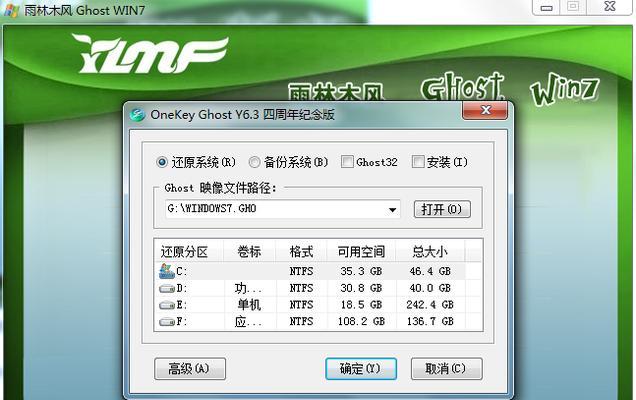
Task: Click the F: drive icon
Action: [x=167, y=322]
